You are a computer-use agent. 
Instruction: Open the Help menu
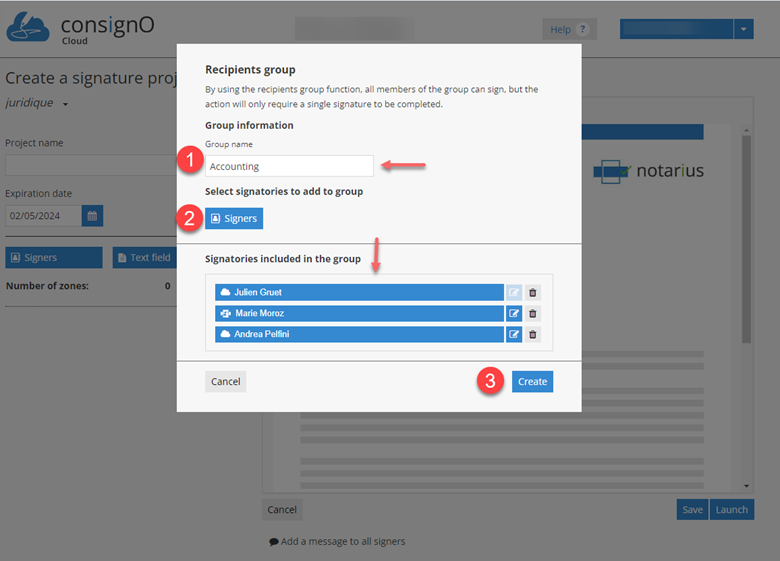[x=568, y=30]
